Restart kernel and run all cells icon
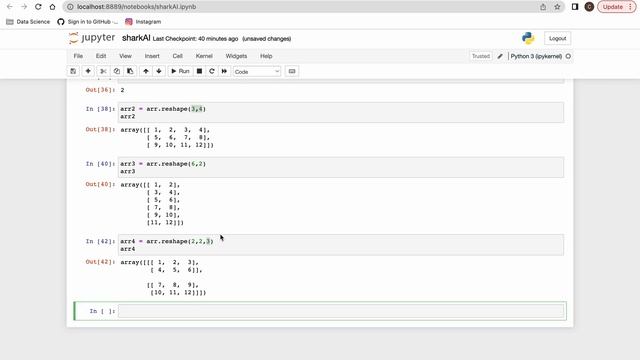Image resolution: width=640 pixels, height=360 pixels. pyautogui.click(x=224, y=71)
